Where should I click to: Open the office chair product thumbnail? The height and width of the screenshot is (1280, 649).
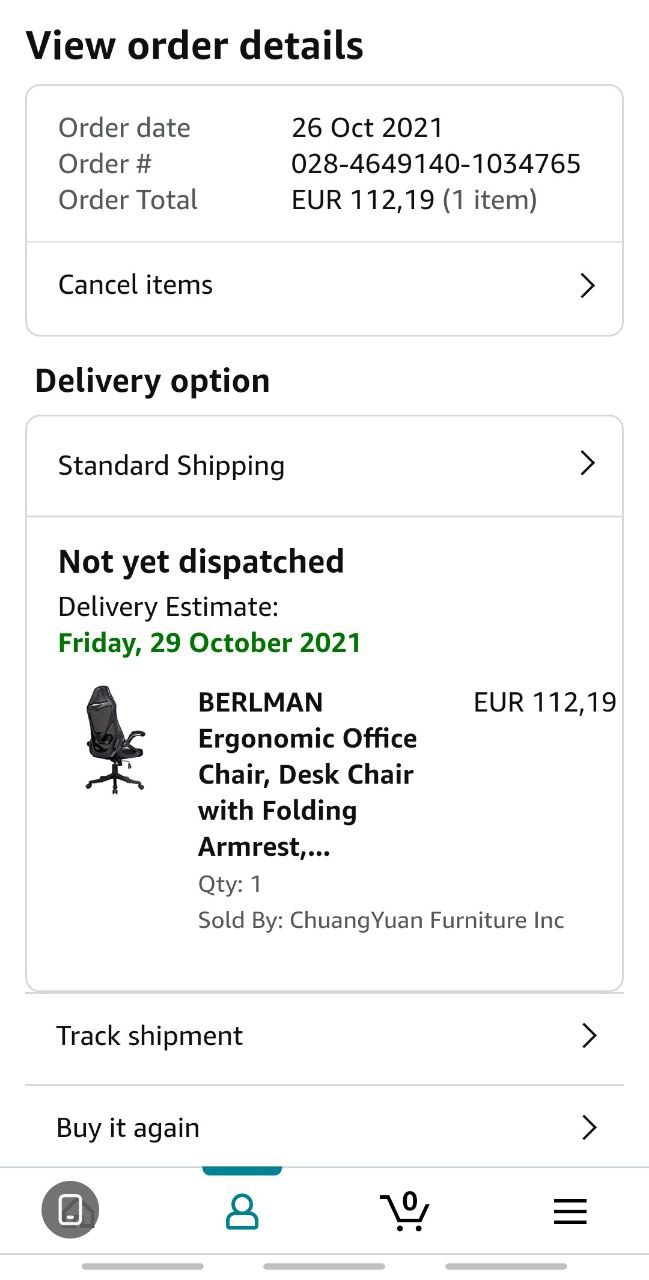pos(114,740)
